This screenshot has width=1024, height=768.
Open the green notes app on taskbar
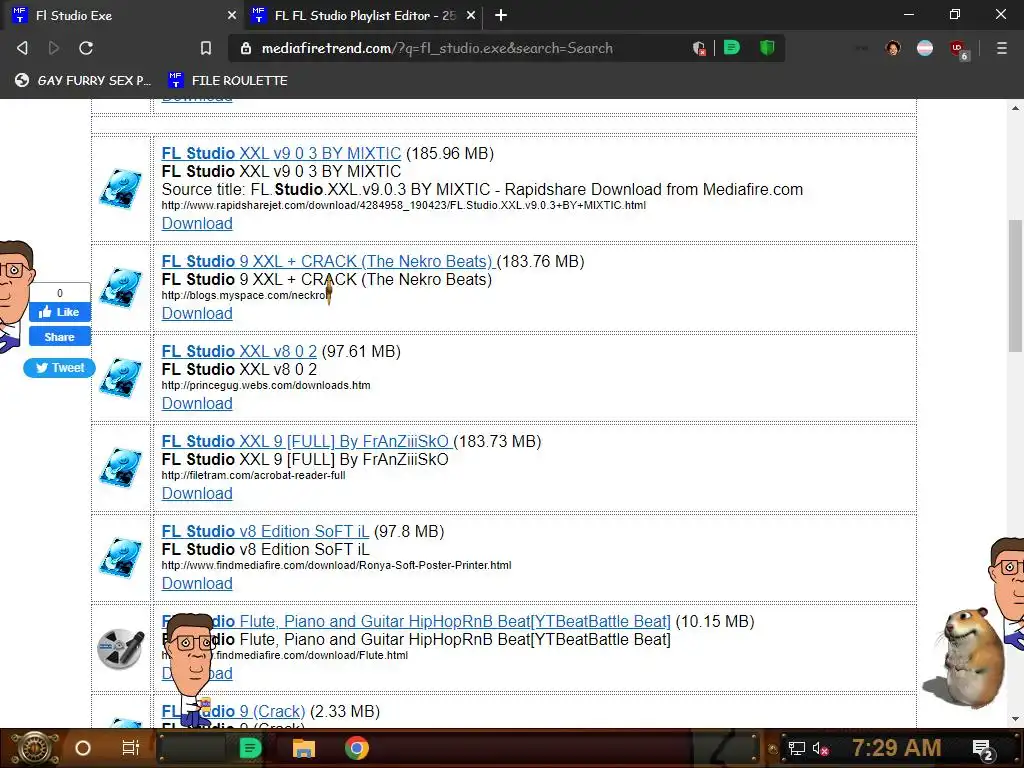tap(249, 748)
